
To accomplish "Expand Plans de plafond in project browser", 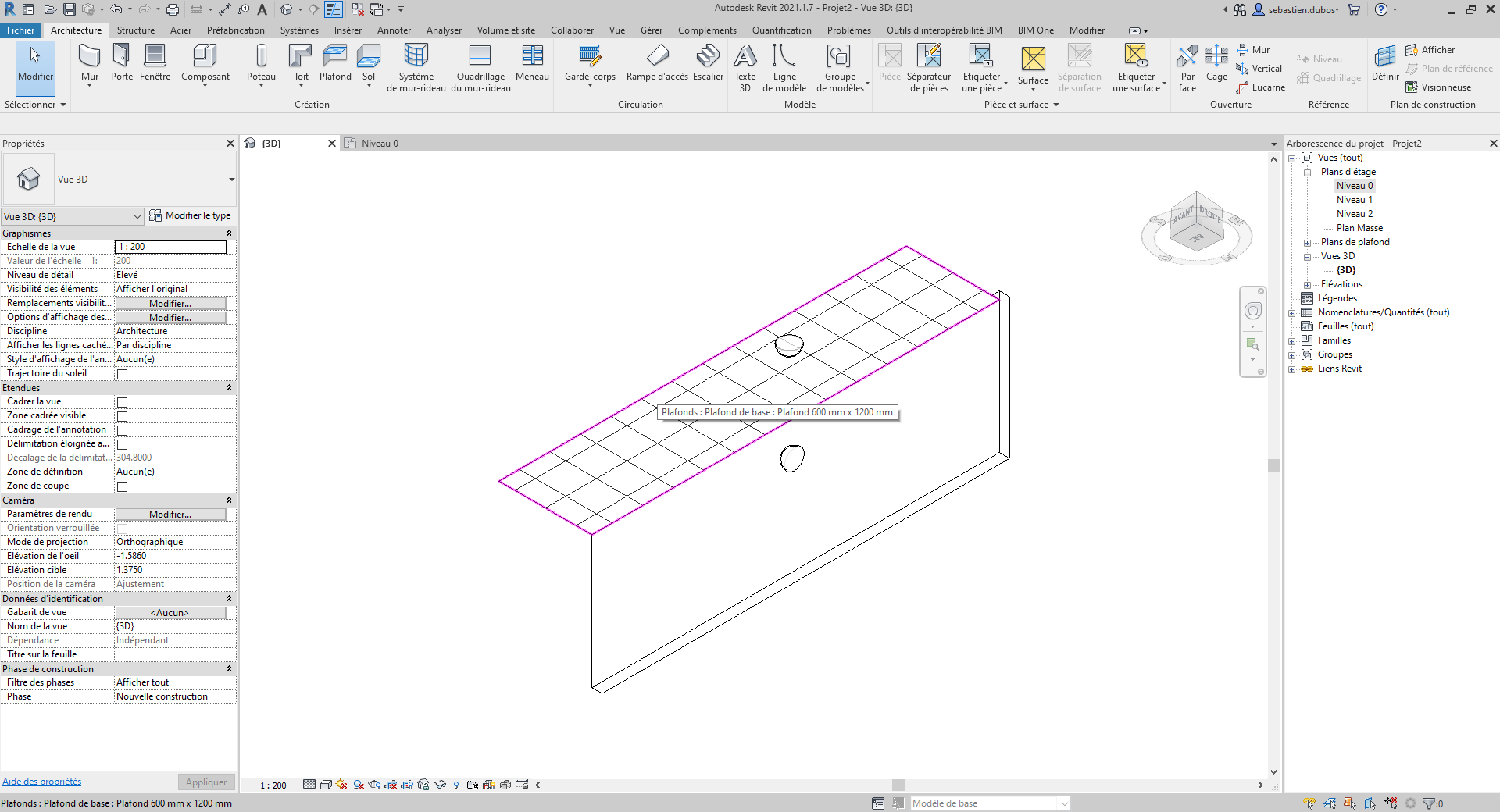I will click(x=1307, y=243).
